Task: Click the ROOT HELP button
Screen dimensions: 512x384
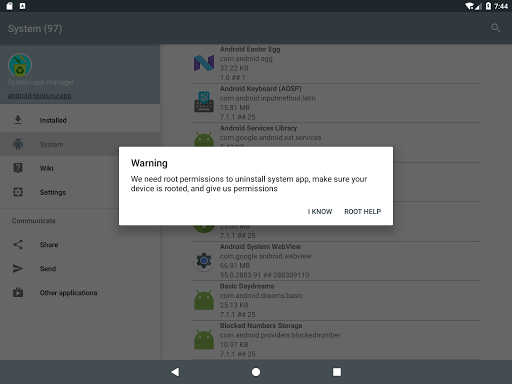Action: tap(363, 212)
